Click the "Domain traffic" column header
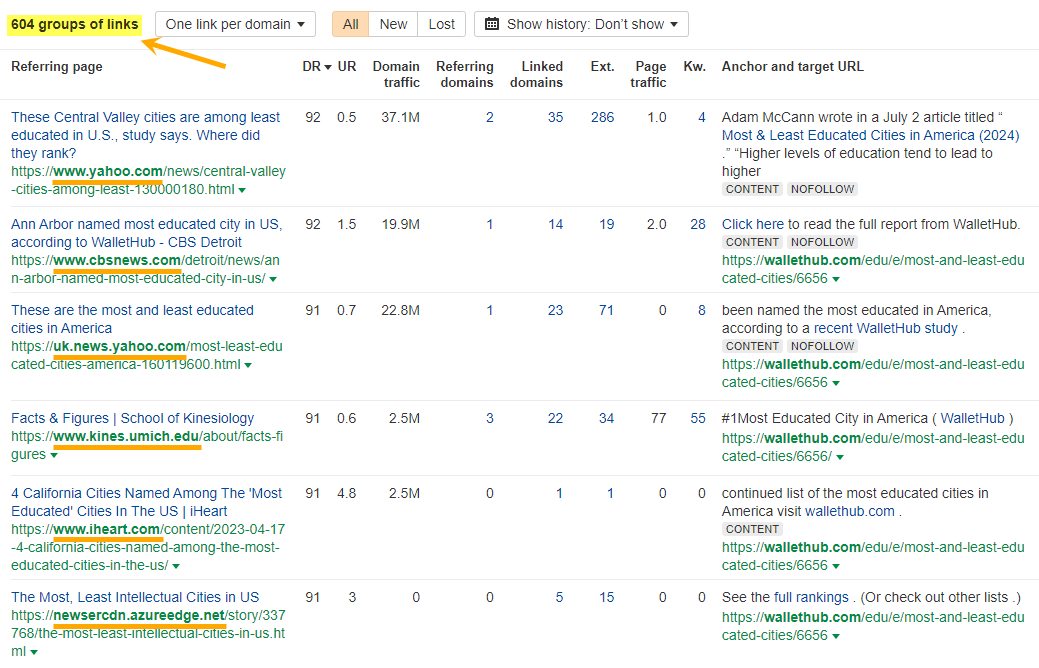Image resolution: width=1039 pixels, height=668 pixels. 396,74
